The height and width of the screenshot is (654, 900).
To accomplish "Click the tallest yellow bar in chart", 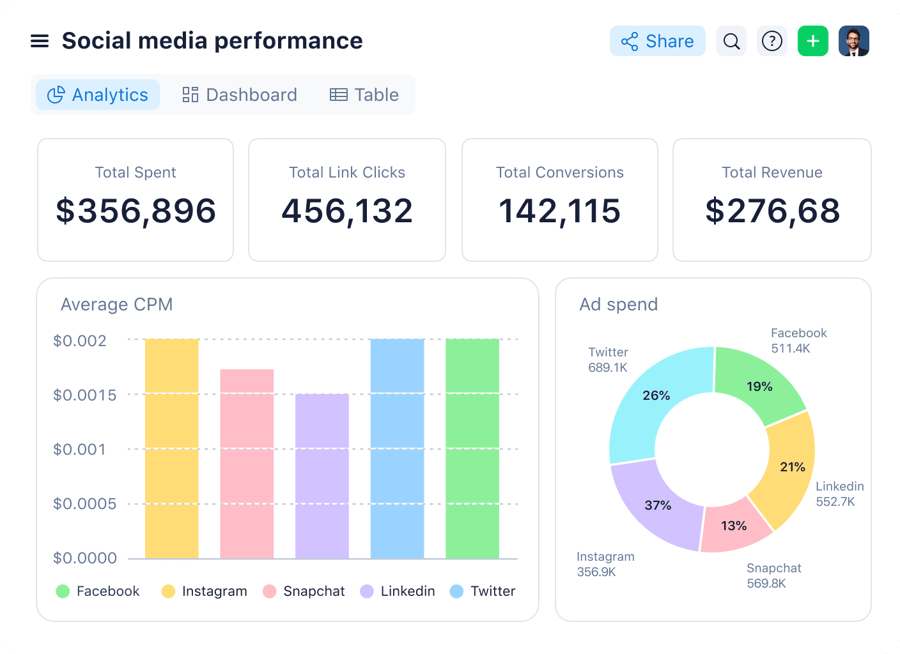I will tap(172, 448).
